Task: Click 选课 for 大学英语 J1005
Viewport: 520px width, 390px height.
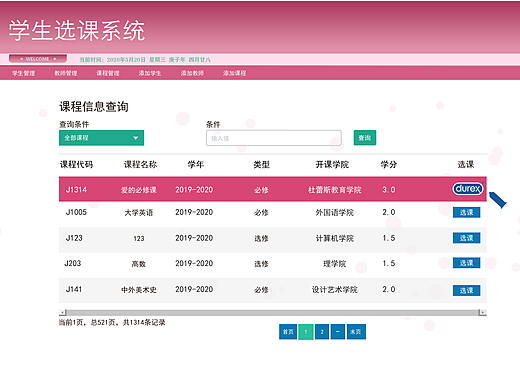Action: (466, 212)
